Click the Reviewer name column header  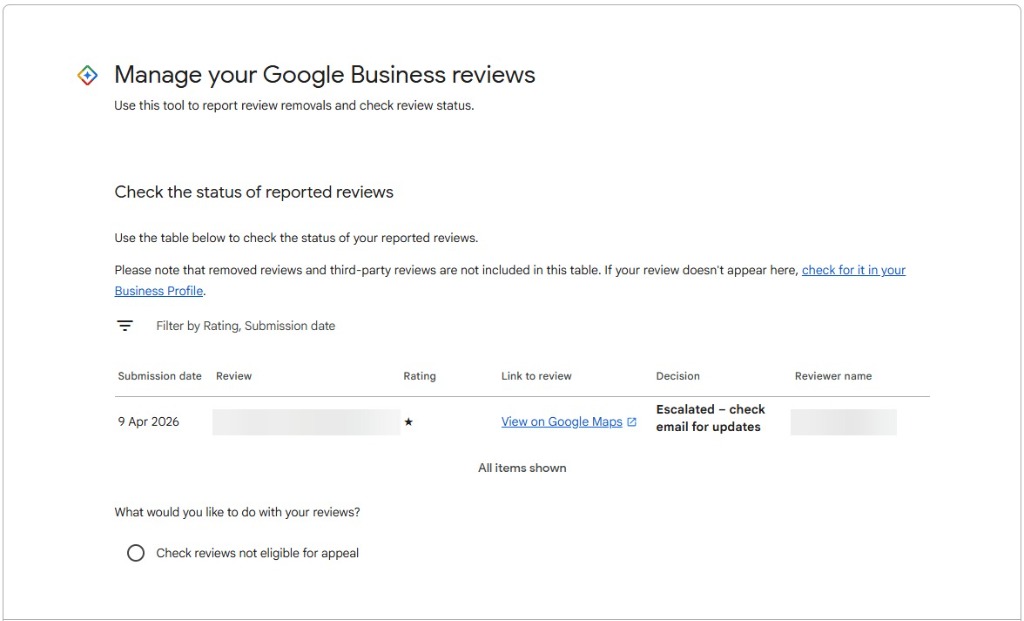pos(833,376)
